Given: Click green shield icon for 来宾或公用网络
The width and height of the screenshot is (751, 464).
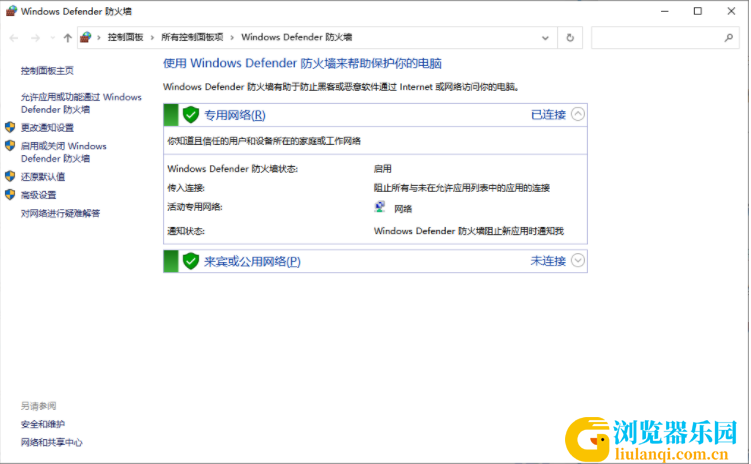Looking at the screenshot, I should click(191, 261).
